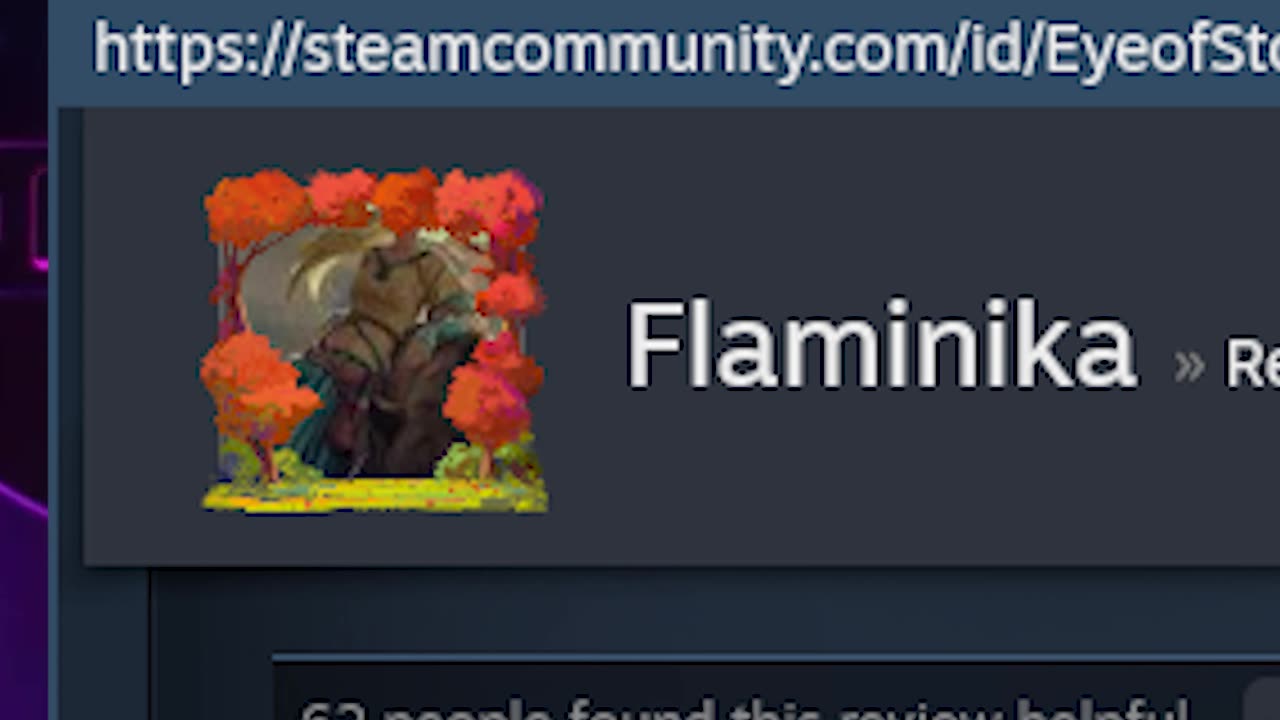Screen dimensions: 1280x720
Task: Click the yellow ground strip of avatar
Action: [375, 494]
